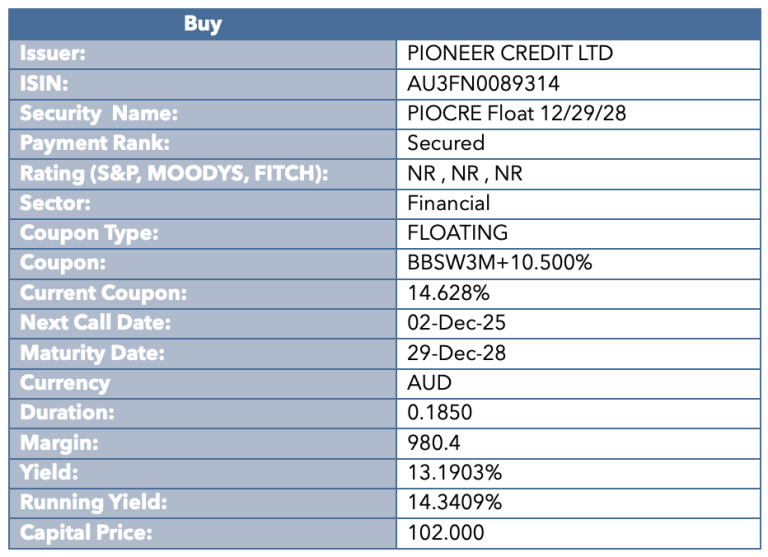Click the margin value 980.4
The width and height of the screenshot is (768, 557).
pyautogui.click(x=433, y=443)
